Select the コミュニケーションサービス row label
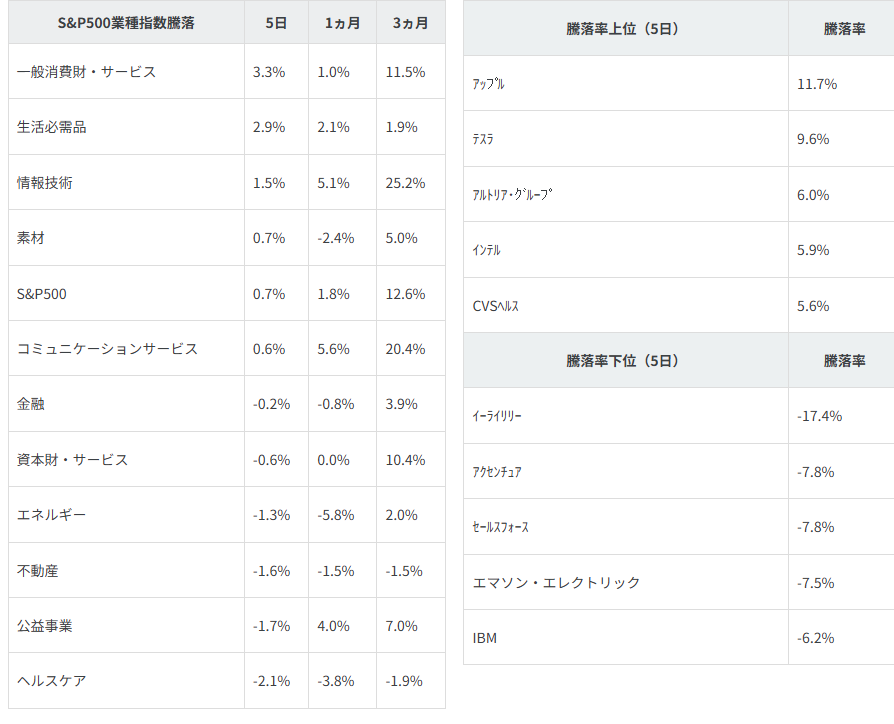894x724 pixels. (108, 349)
